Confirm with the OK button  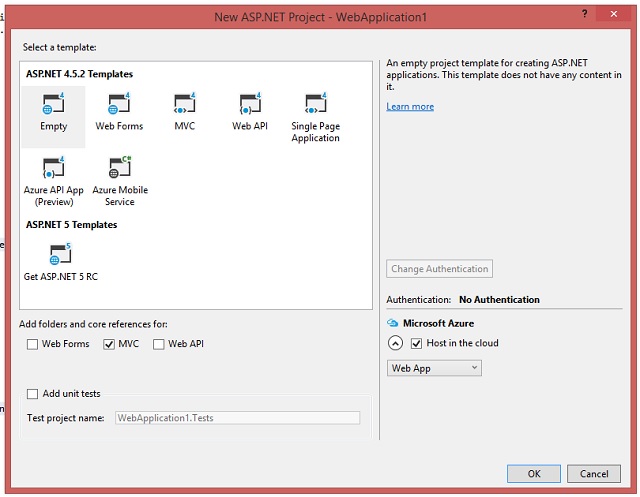tap(534, 474)
